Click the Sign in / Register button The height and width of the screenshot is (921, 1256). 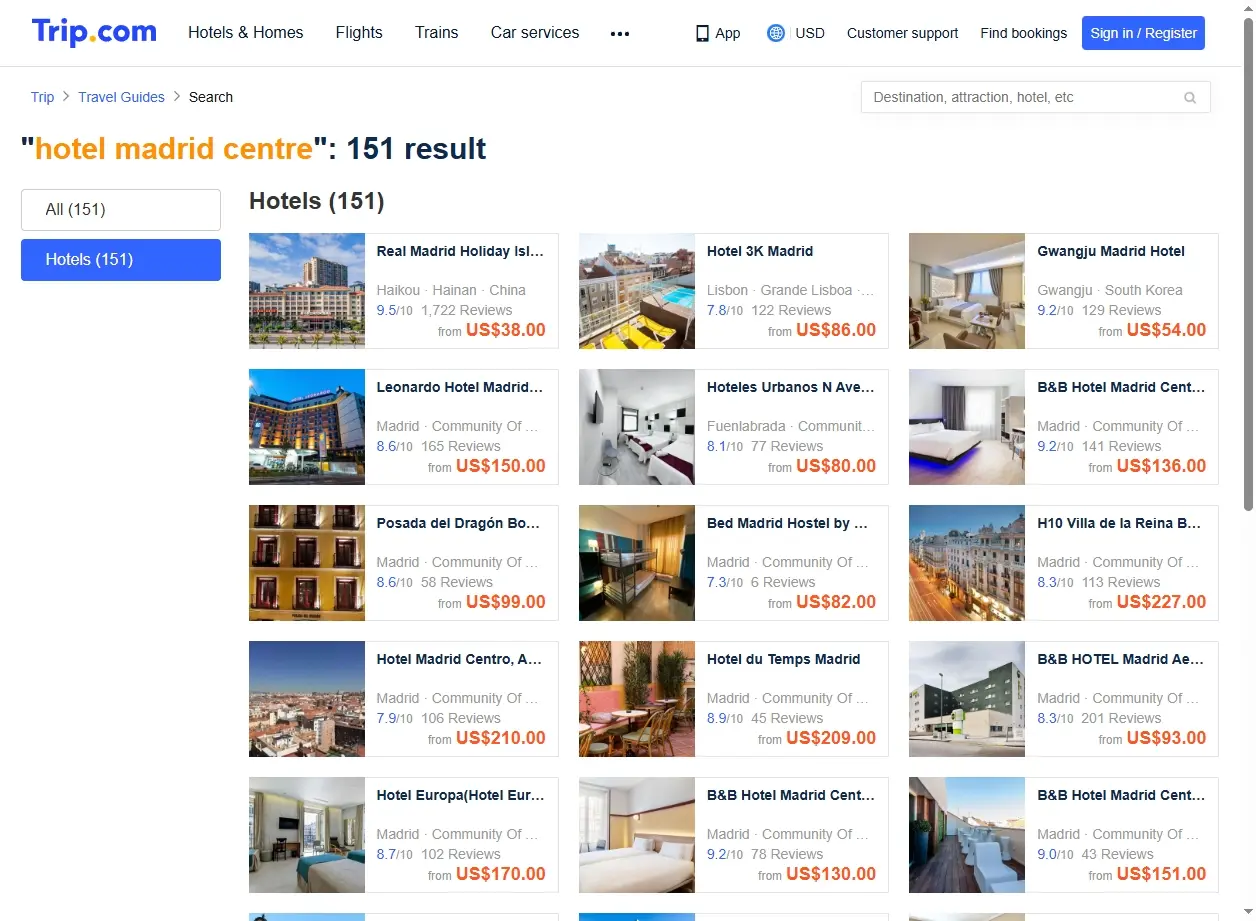click(1143, 33)
